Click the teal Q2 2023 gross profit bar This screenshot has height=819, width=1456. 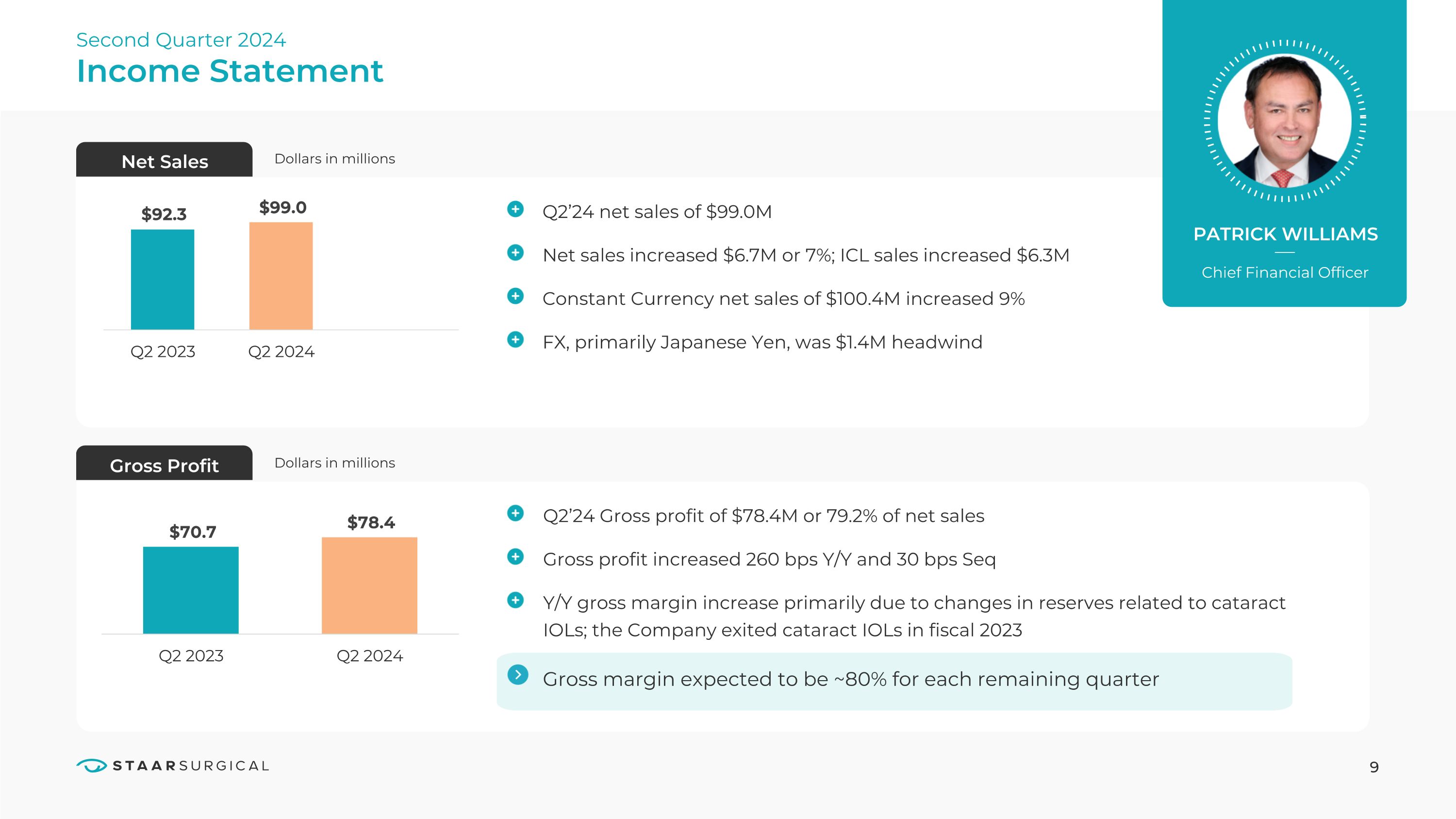point(191,590)
